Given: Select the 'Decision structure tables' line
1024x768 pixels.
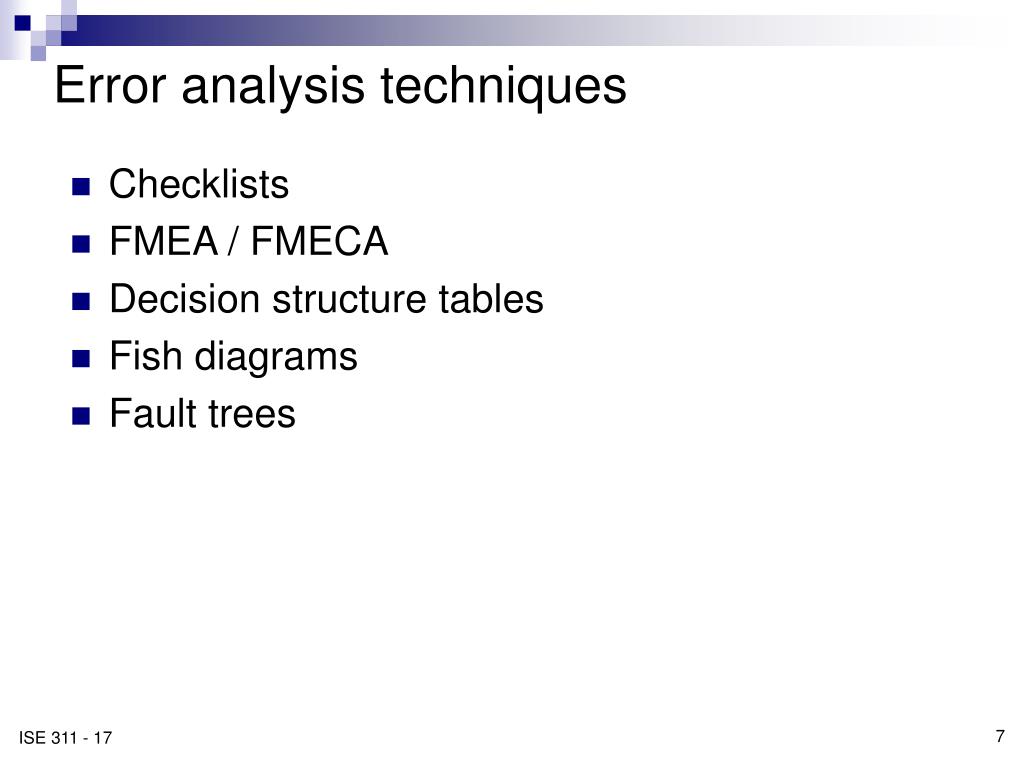Looking at the screenshot, I should point(326,300).
